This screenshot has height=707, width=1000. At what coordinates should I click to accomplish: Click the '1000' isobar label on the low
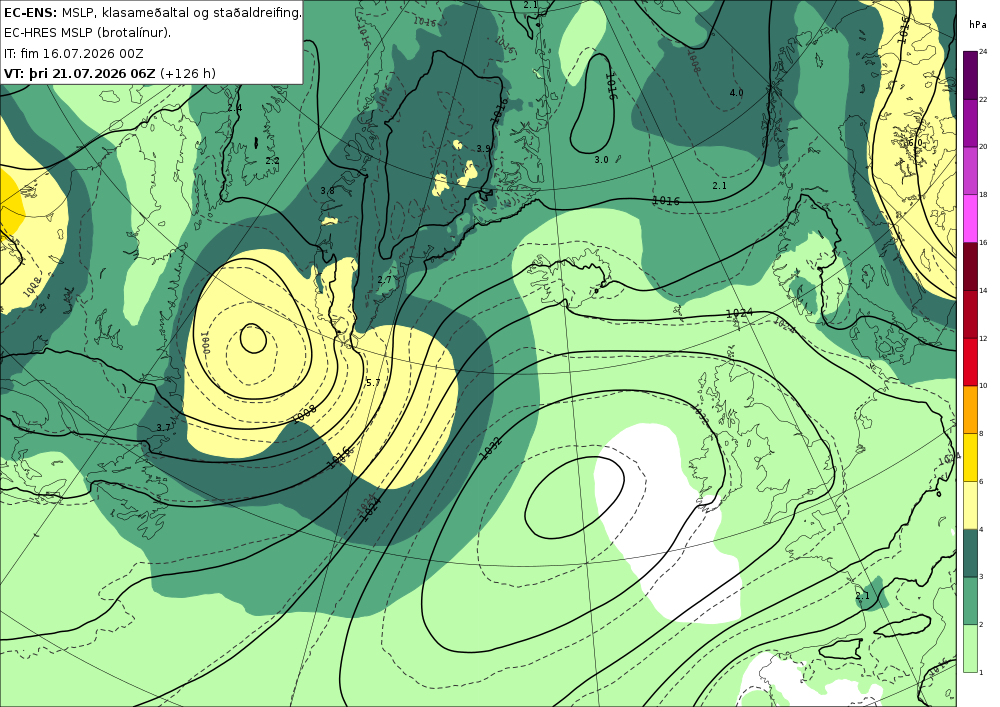click(x=205, y=344)
